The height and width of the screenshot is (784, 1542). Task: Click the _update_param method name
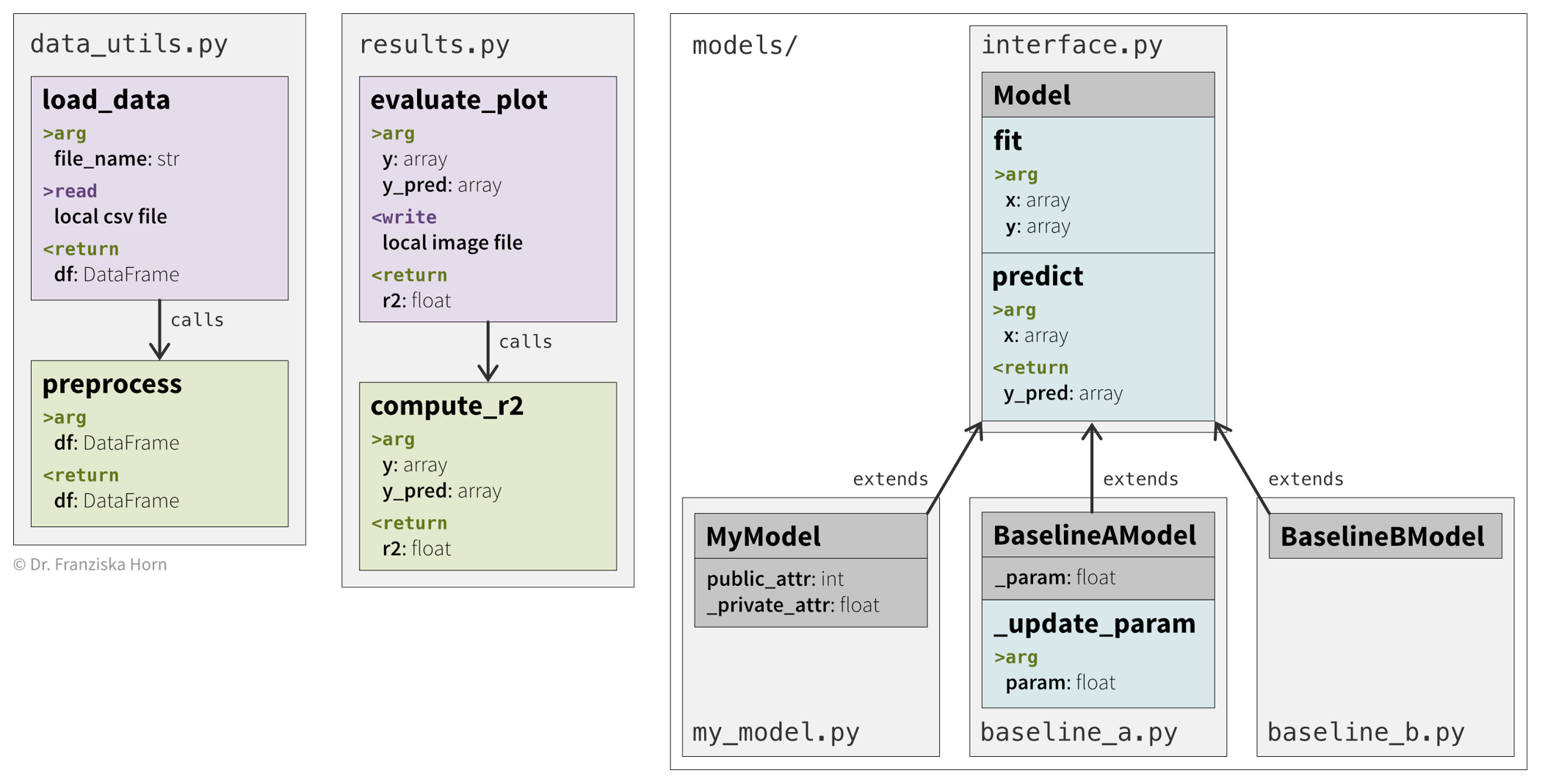click(1094, 623)
